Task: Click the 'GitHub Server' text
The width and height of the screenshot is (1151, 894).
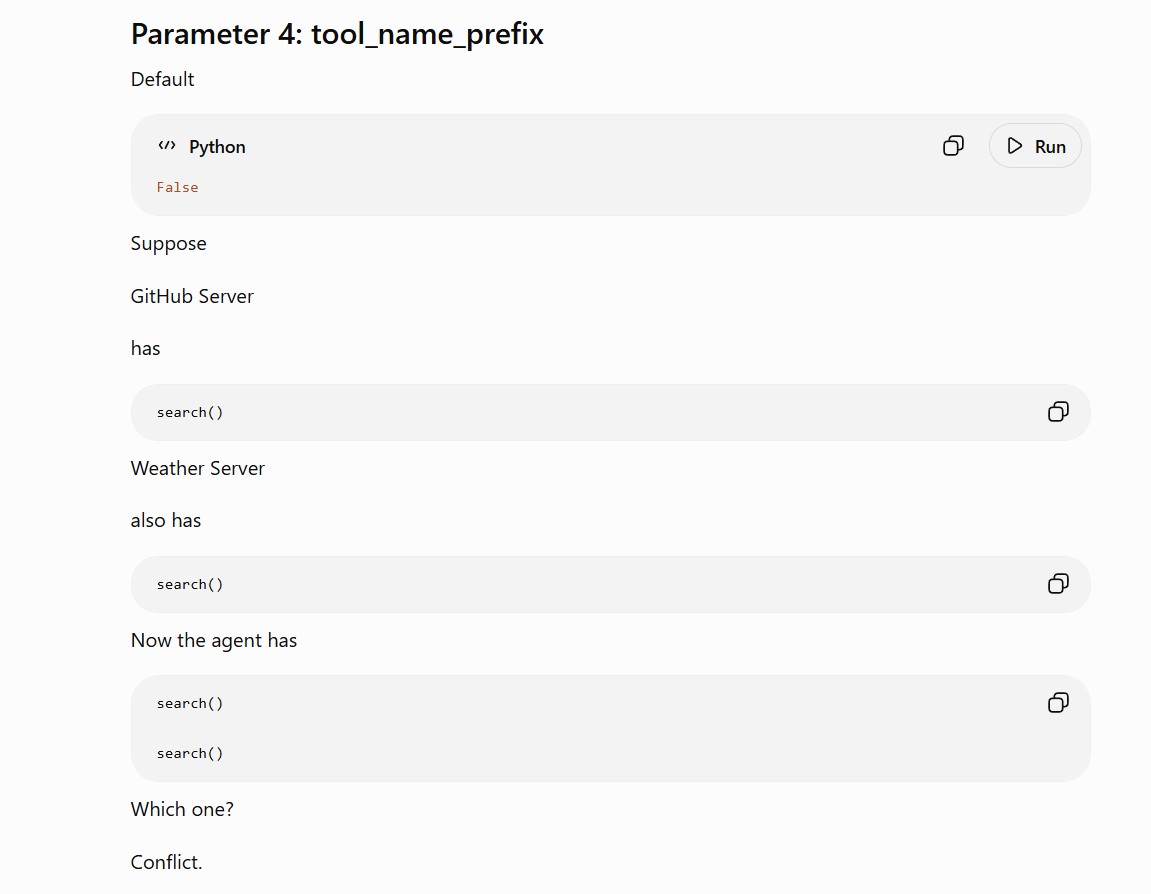Action: pyautogui.click(x=192, y=296)
